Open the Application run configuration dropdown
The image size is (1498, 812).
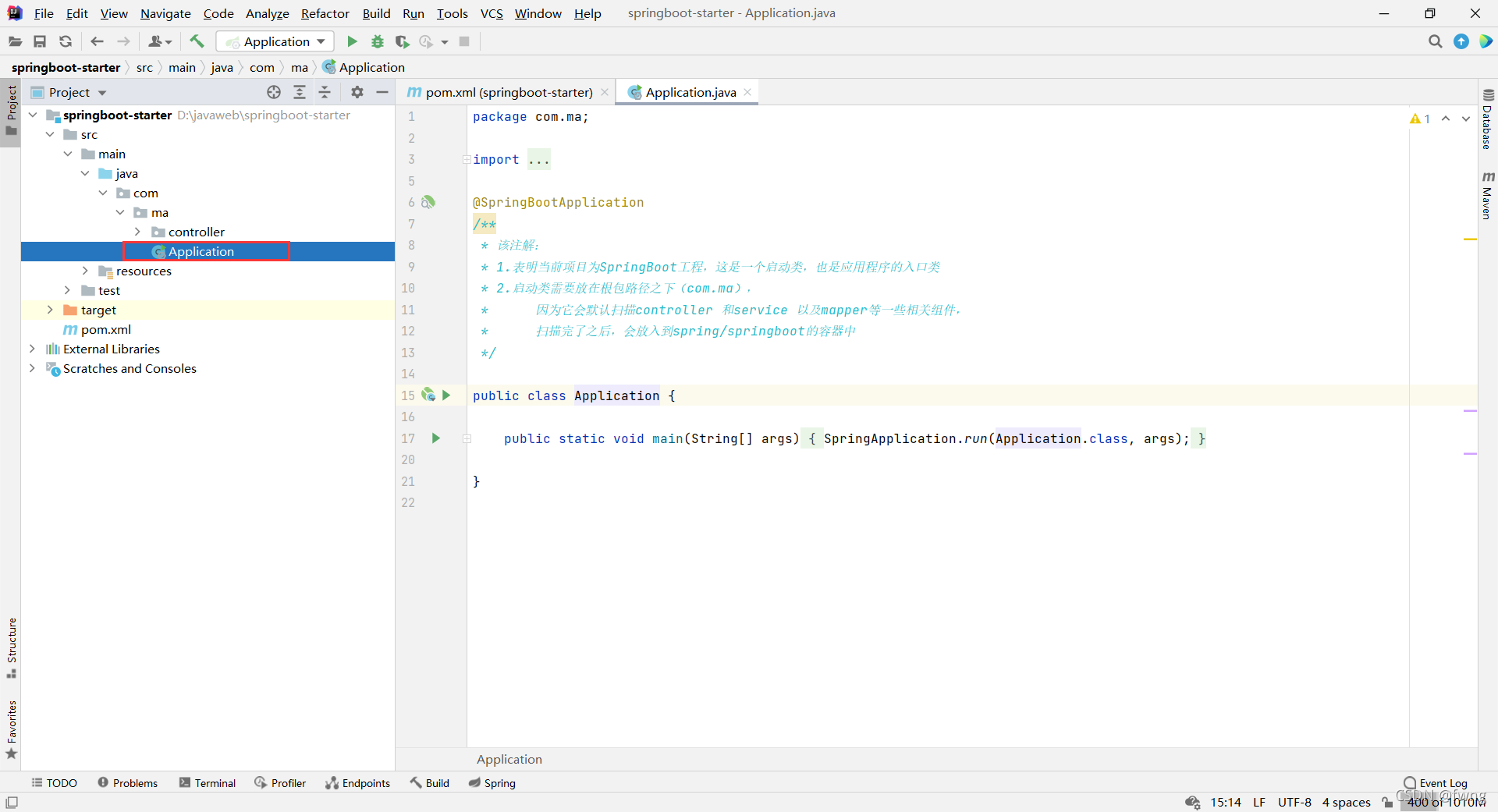(x=275, y=41)
